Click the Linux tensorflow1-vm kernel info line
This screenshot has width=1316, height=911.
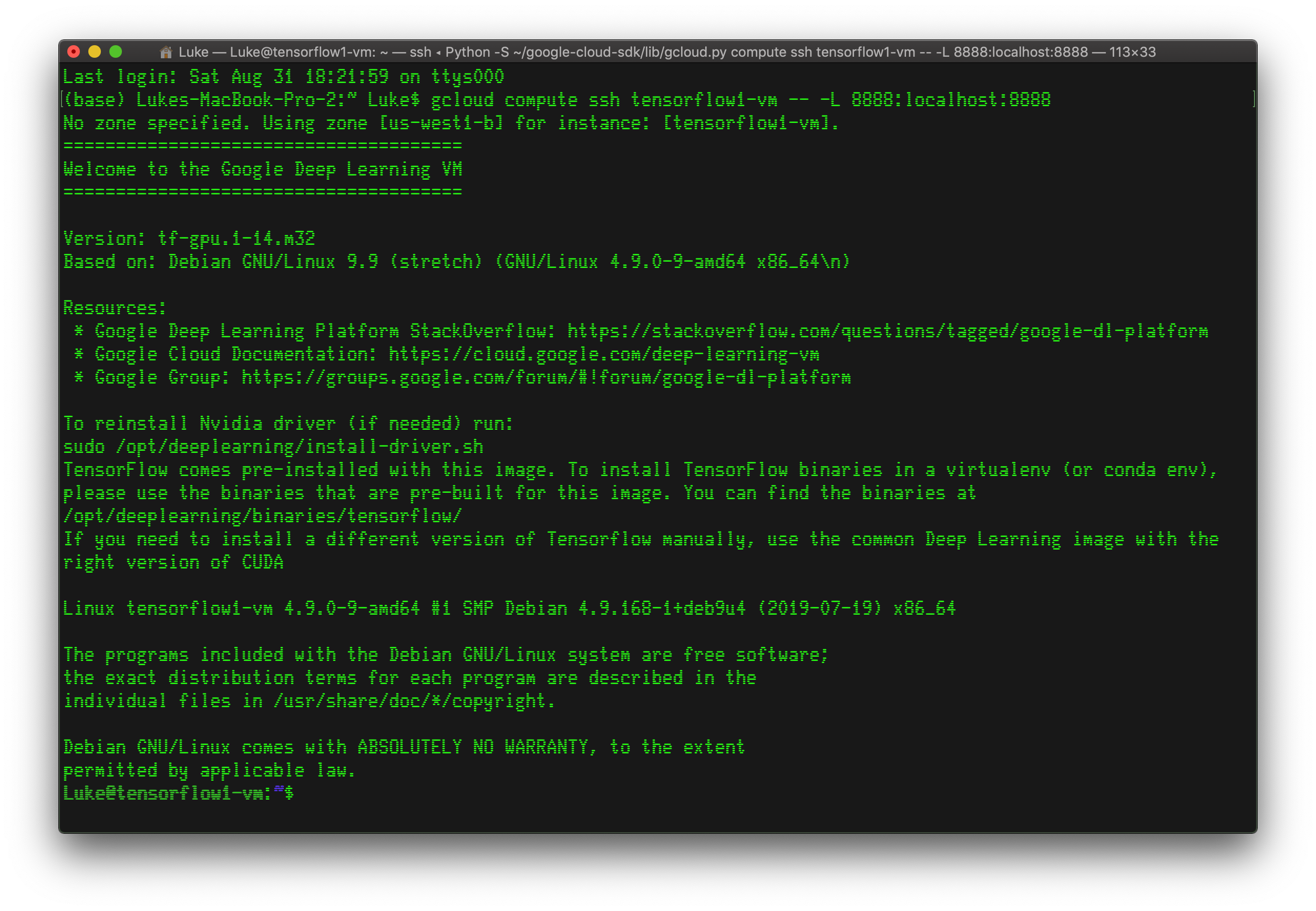(508, 608)
